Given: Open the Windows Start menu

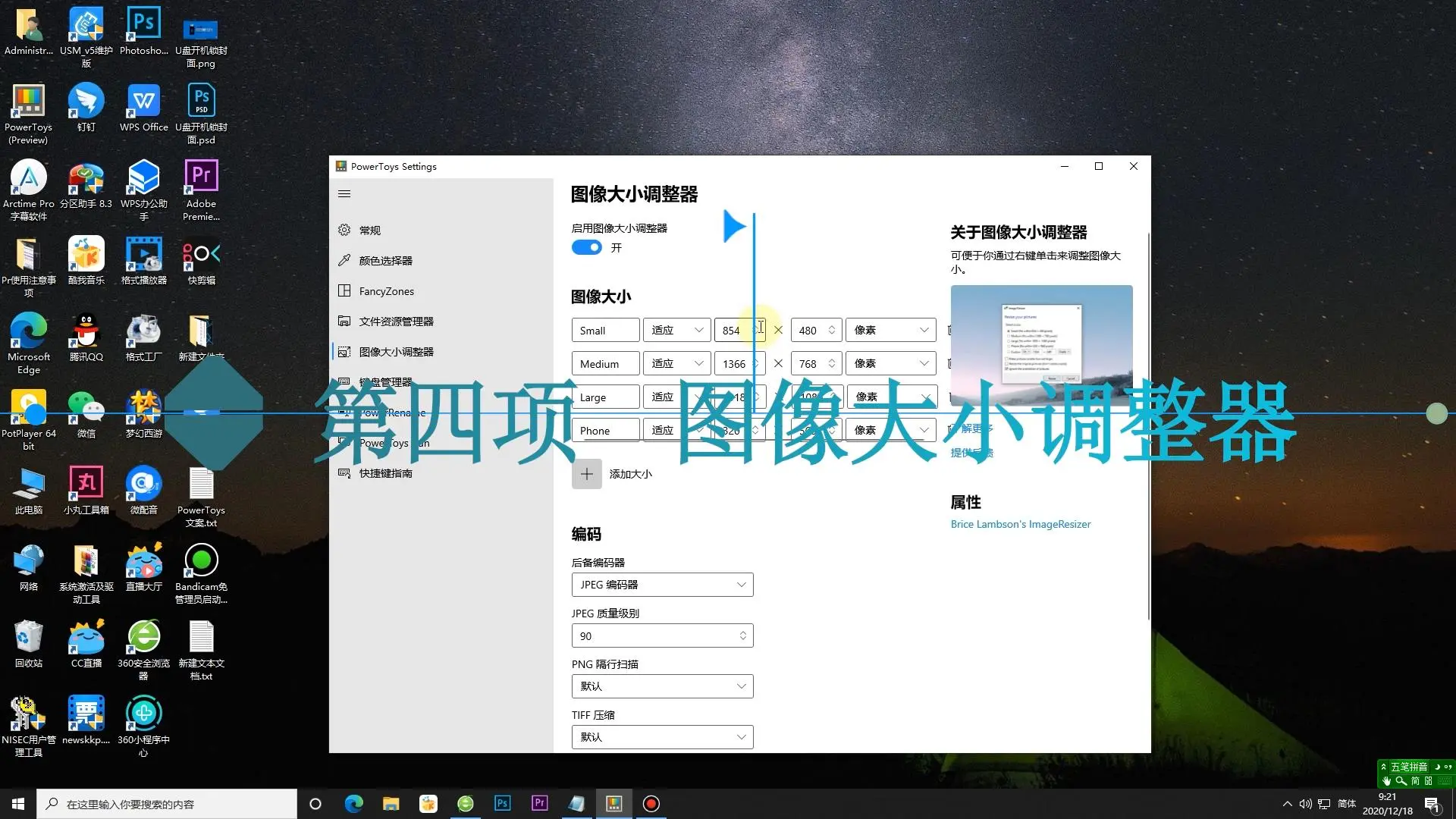Looking at the screenshot, I should point(18,804).
